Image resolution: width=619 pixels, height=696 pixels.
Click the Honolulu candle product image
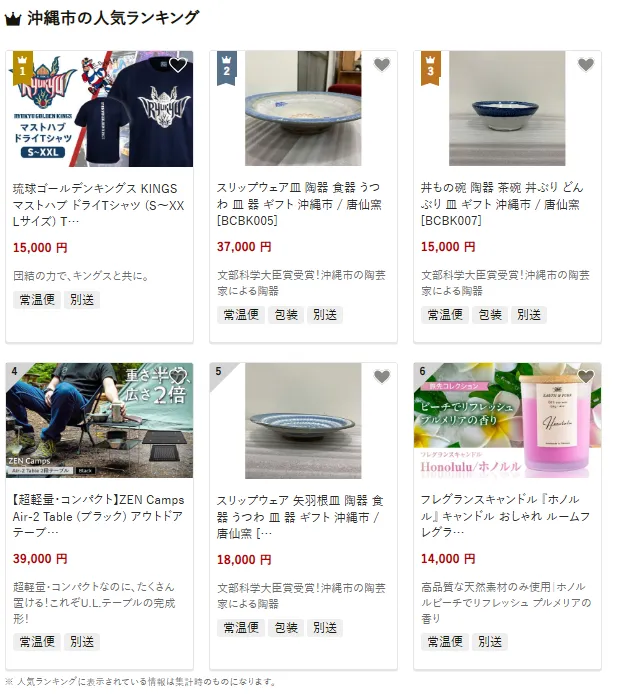(507, 421)
